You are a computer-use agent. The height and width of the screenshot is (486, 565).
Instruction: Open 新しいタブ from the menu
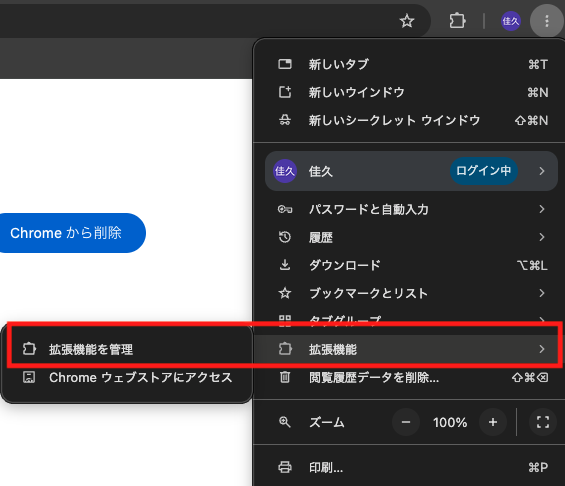click(x=411, y=64)
